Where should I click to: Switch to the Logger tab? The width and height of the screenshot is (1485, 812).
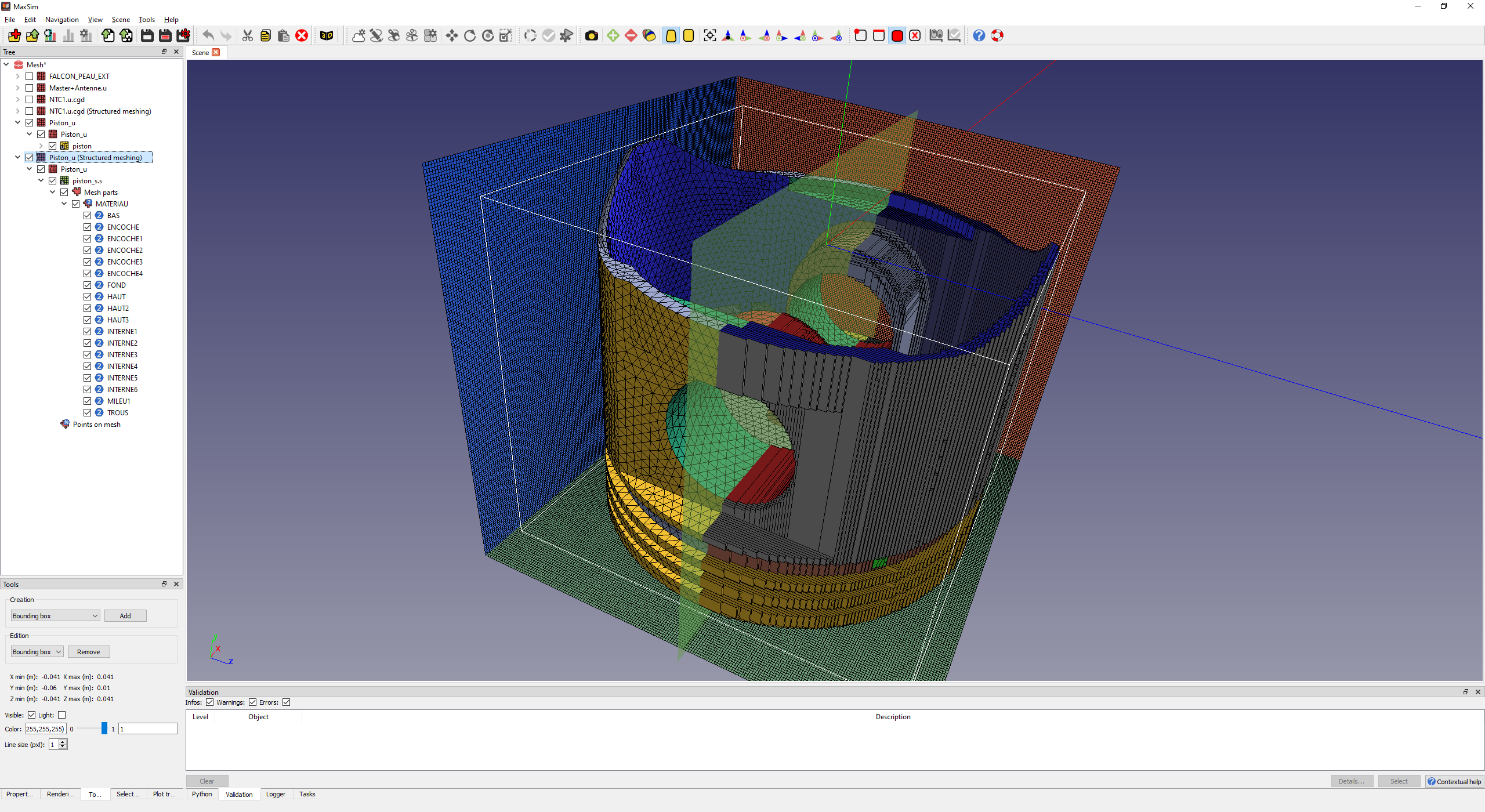pos(276,795)
